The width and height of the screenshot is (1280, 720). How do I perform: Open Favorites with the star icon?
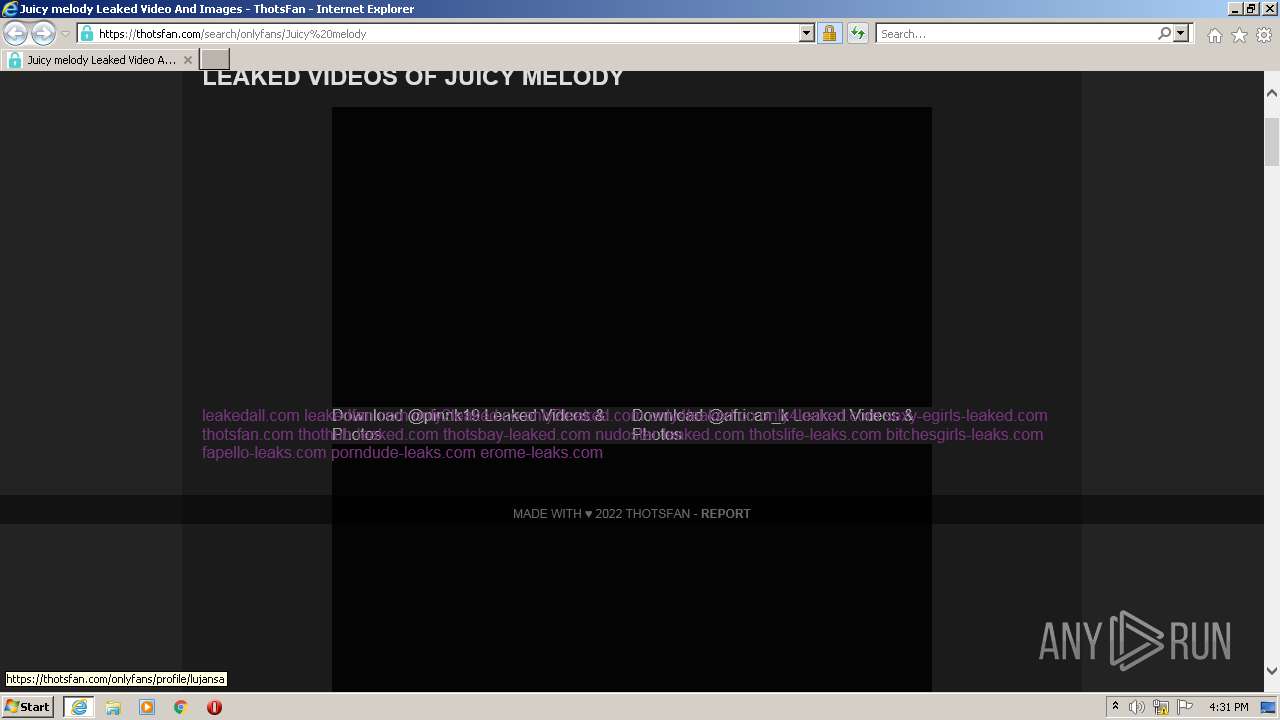(x=1239, y=35)
